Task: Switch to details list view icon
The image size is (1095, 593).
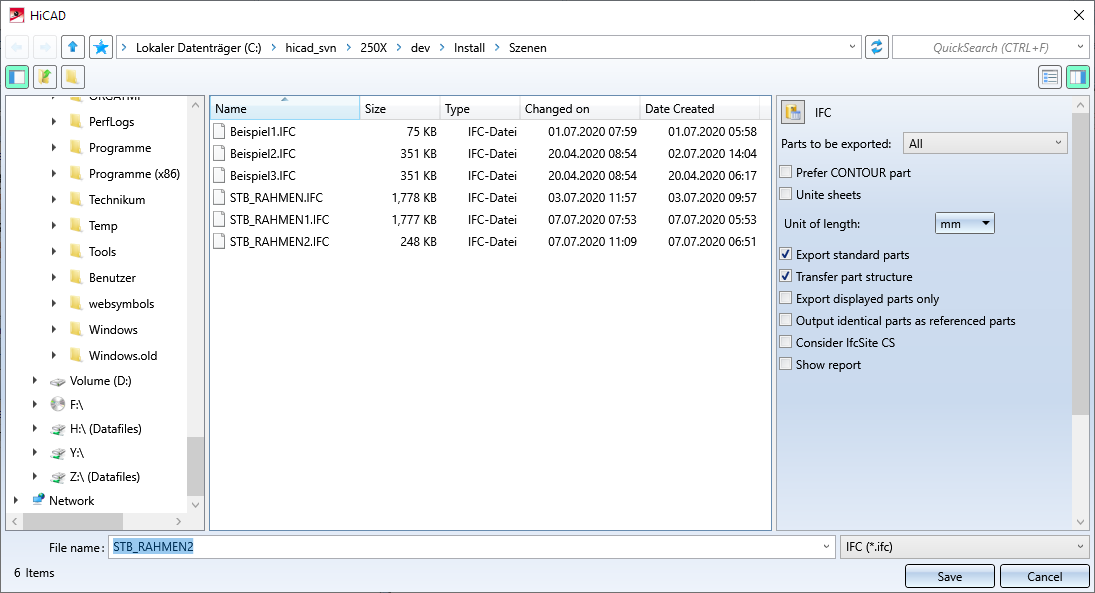Action: [x=1049, y=77]
